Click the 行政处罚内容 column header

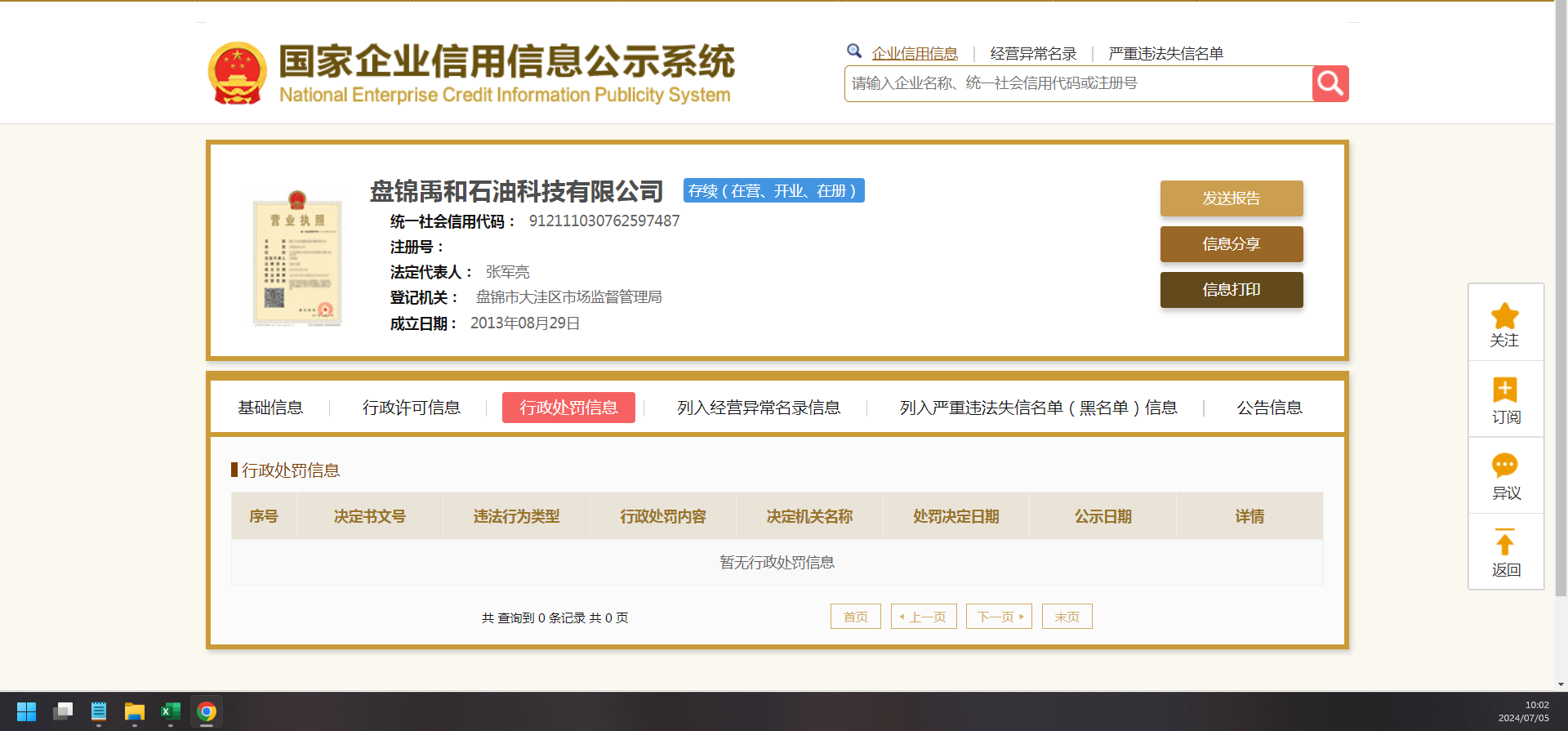(663, 516)
